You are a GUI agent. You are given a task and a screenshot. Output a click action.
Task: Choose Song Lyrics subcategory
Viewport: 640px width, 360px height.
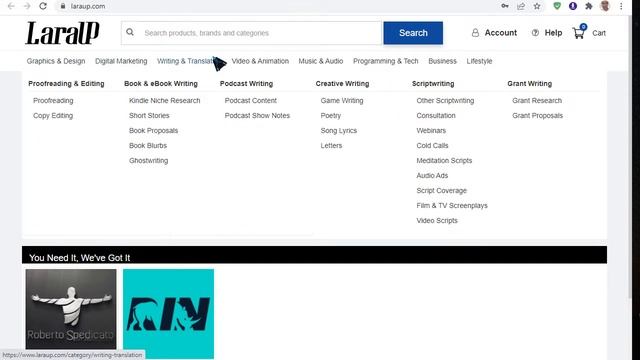338,131
